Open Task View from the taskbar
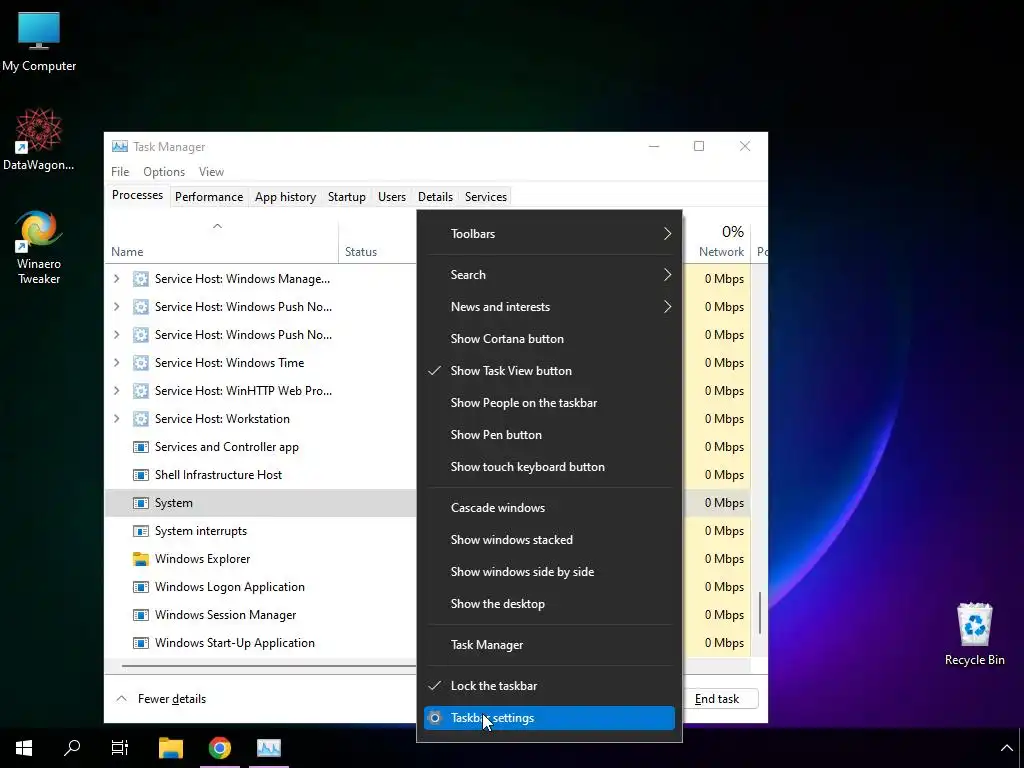This screenshot has height=768, width=1024. click(x=120, y=748)
